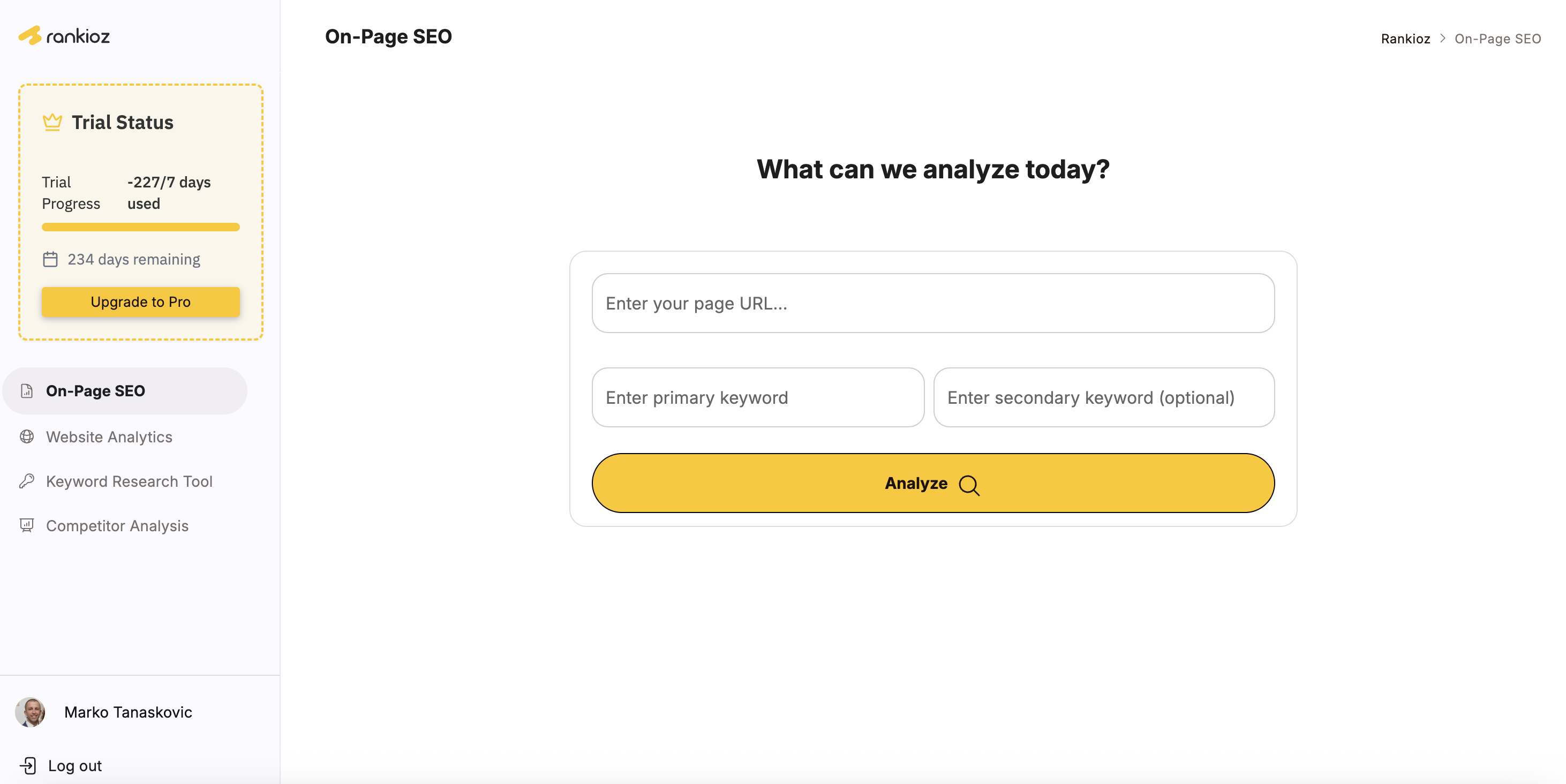The height and width of the screenshot is (784, 1566).
Task: Click Marko Tanaskovic's profile avatar
Action: [x=31, y=712]
